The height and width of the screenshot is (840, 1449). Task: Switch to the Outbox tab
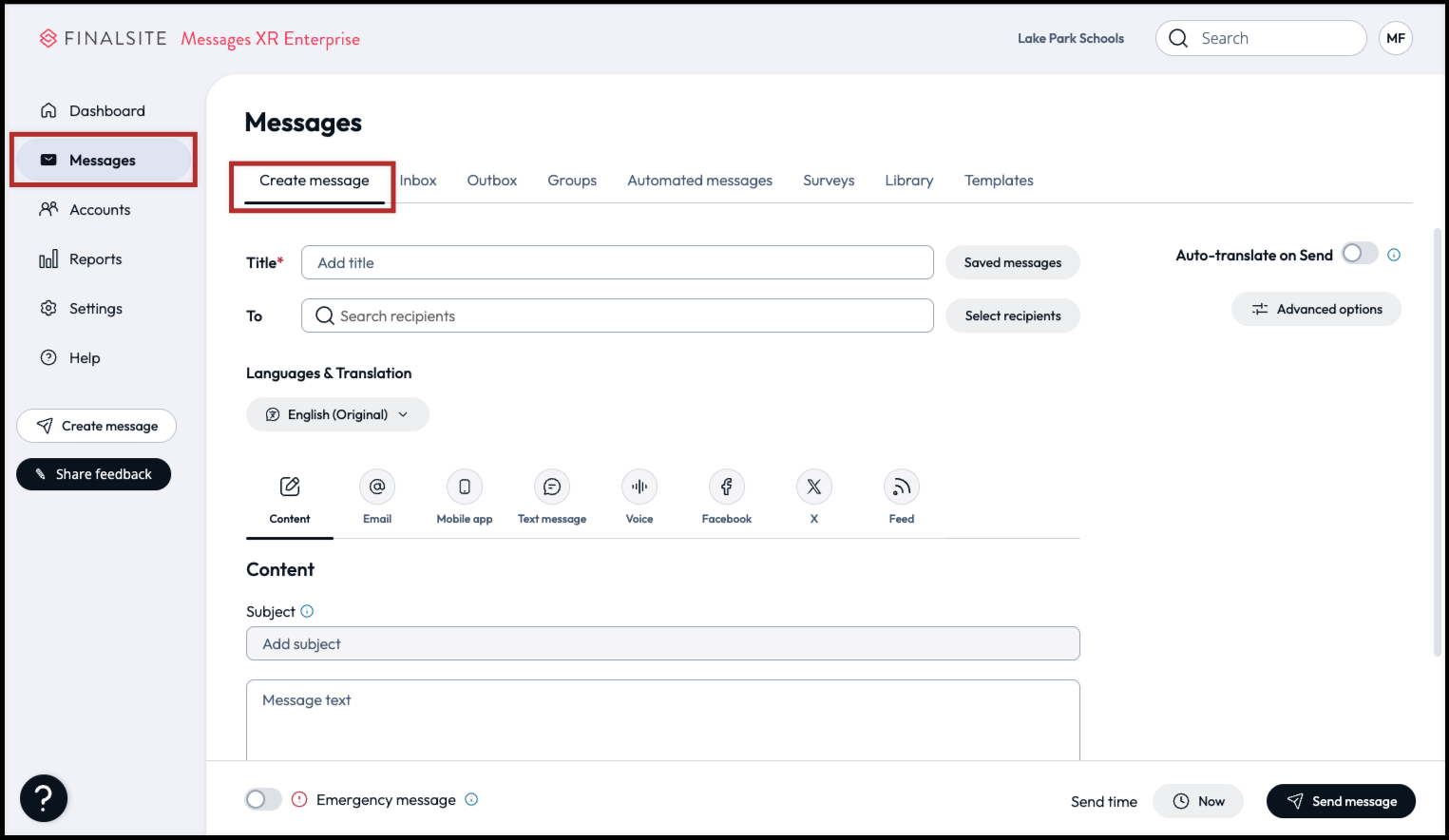click(x=491, y=180)
